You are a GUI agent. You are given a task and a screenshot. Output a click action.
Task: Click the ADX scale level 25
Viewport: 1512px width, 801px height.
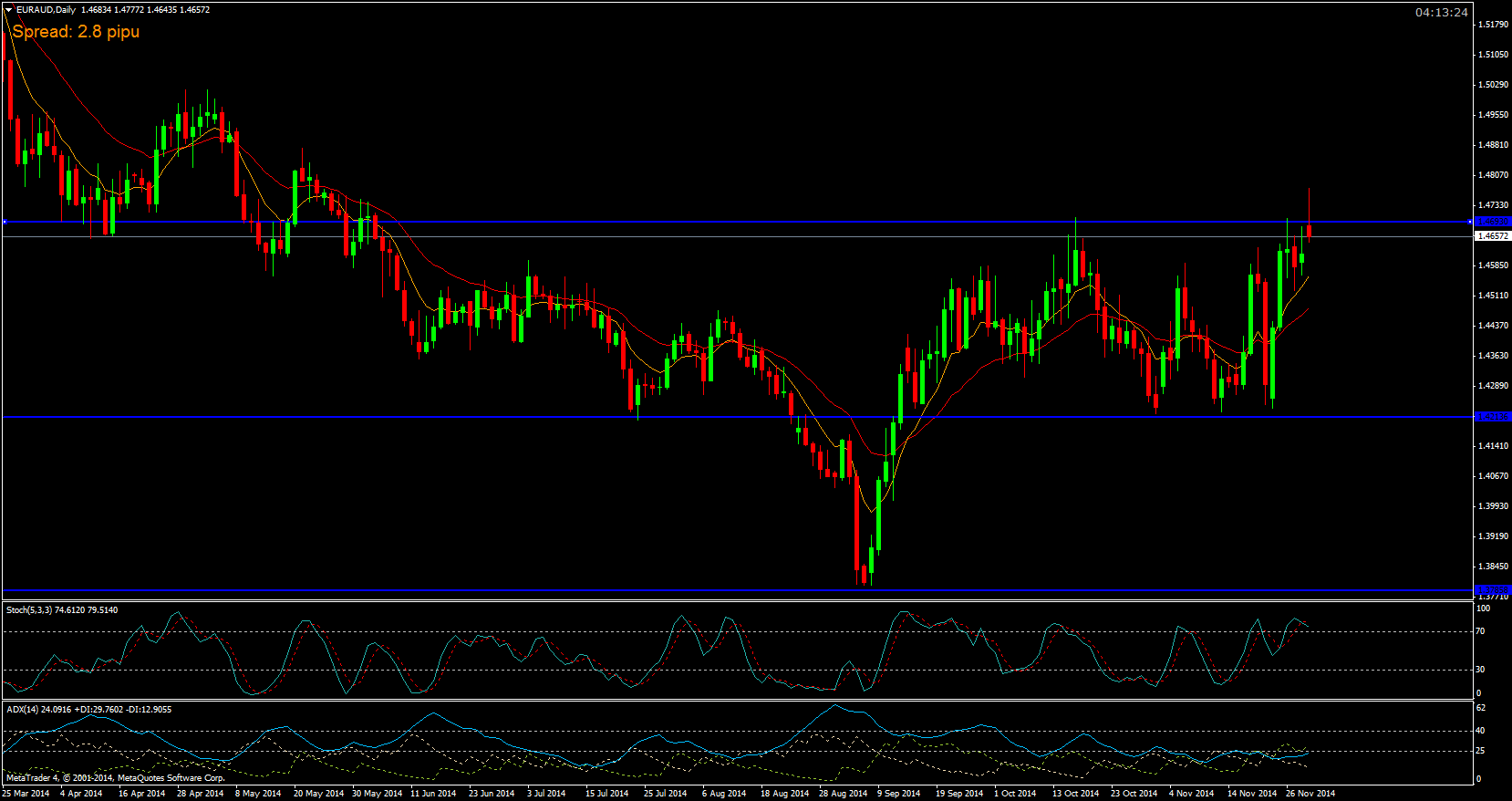click(x=1481, y=751)
